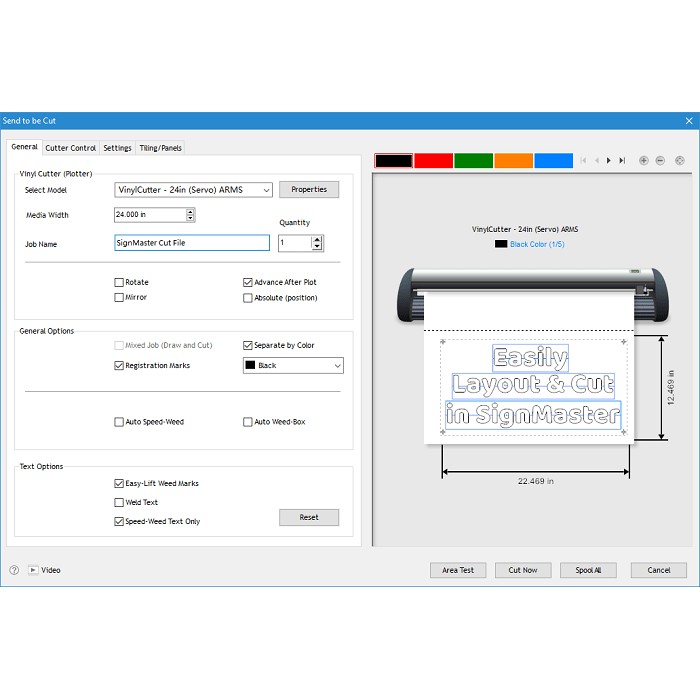Click the help question mark icon
Image resolution: width=700 pixels, height=700 pixels.
click(14, 570)
